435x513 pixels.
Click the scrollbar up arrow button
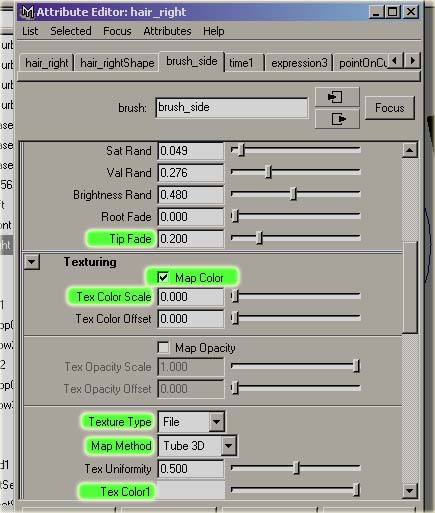tap(410, 151)
